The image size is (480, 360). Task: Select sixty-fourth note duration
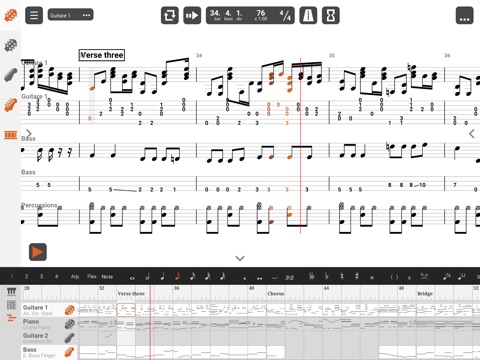point(223,276)
